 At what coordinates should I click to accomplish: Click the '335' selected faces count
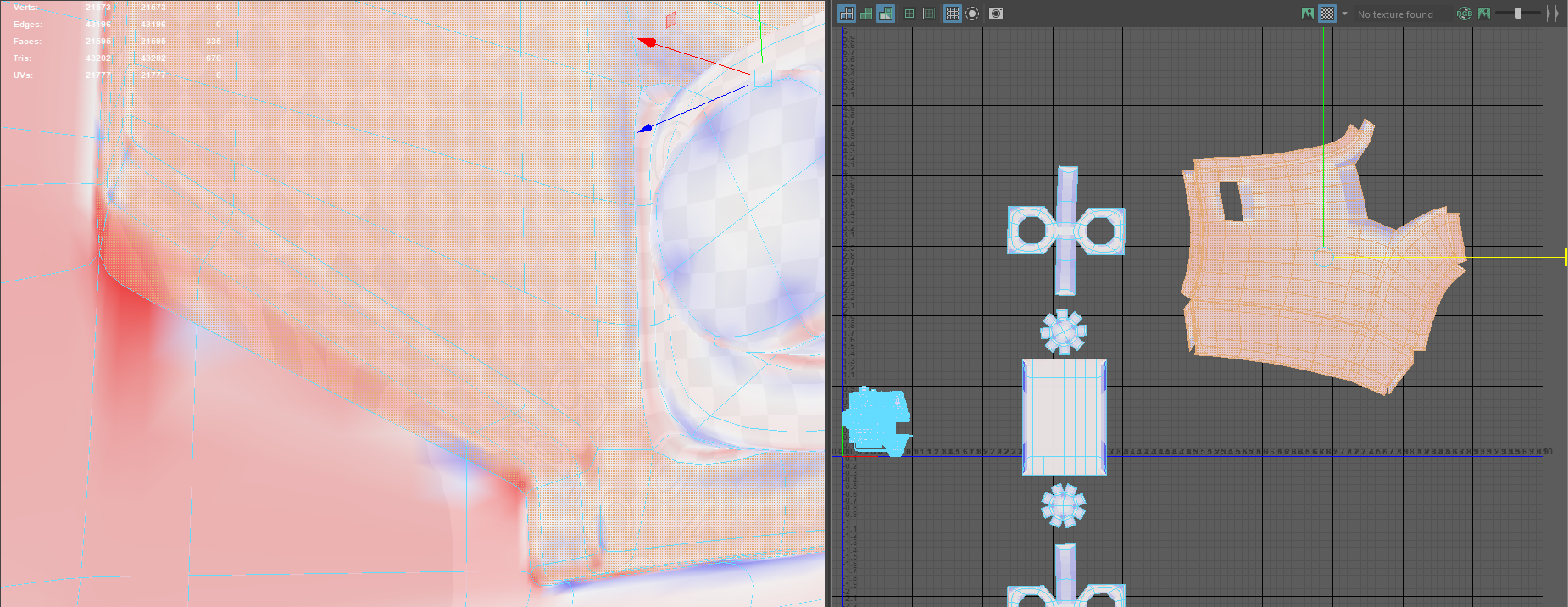tap(213, 42)
